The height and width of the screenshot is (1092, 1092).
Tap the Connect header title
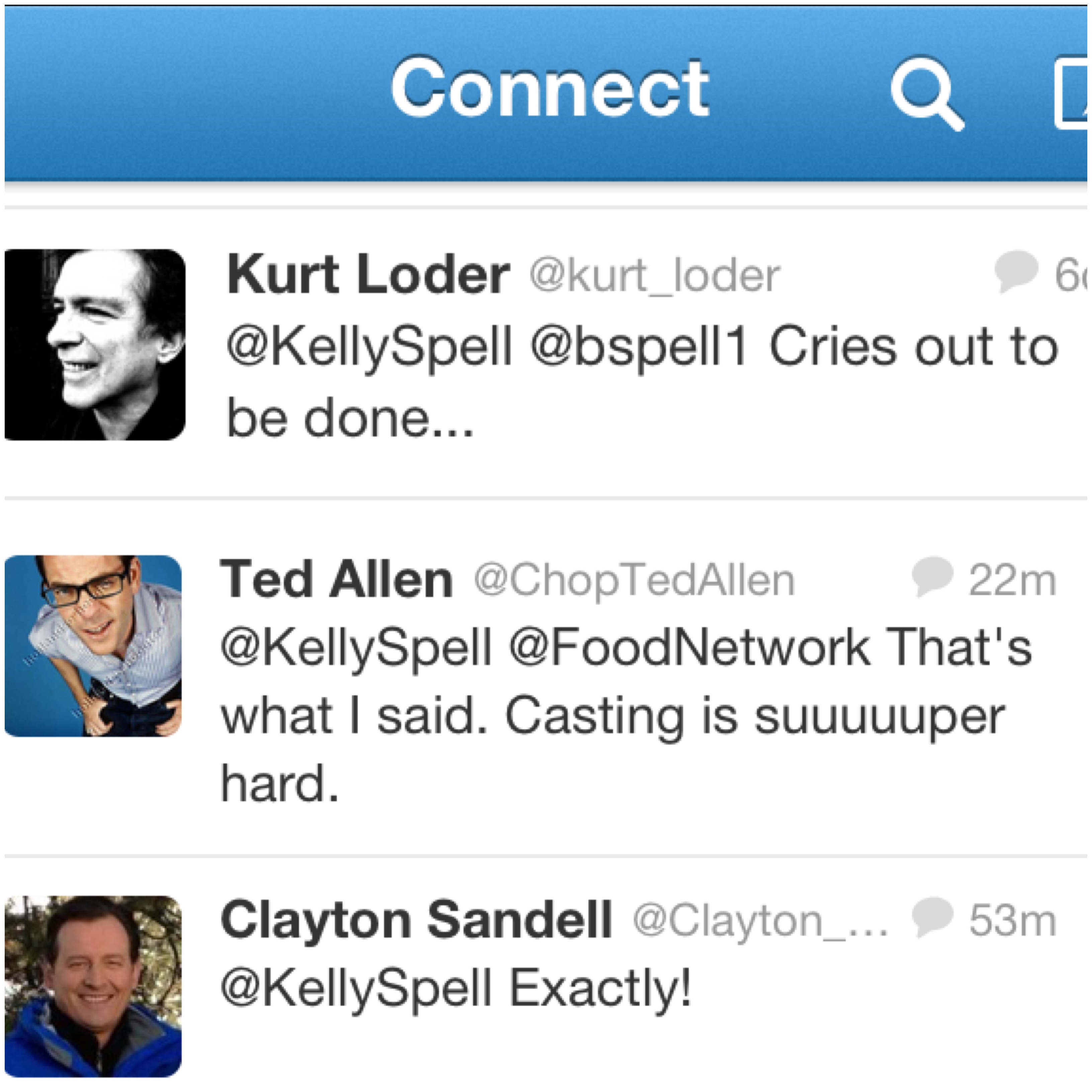[549, 88]
